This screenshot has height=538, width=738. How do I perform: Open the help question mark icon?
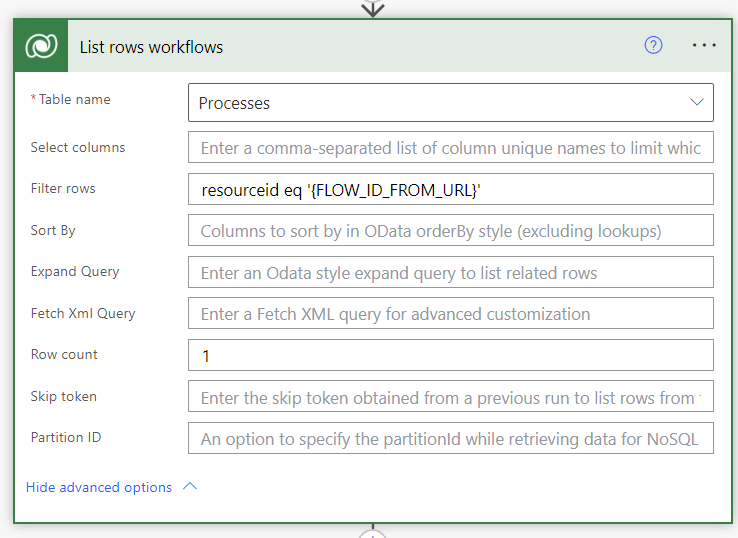653,46
